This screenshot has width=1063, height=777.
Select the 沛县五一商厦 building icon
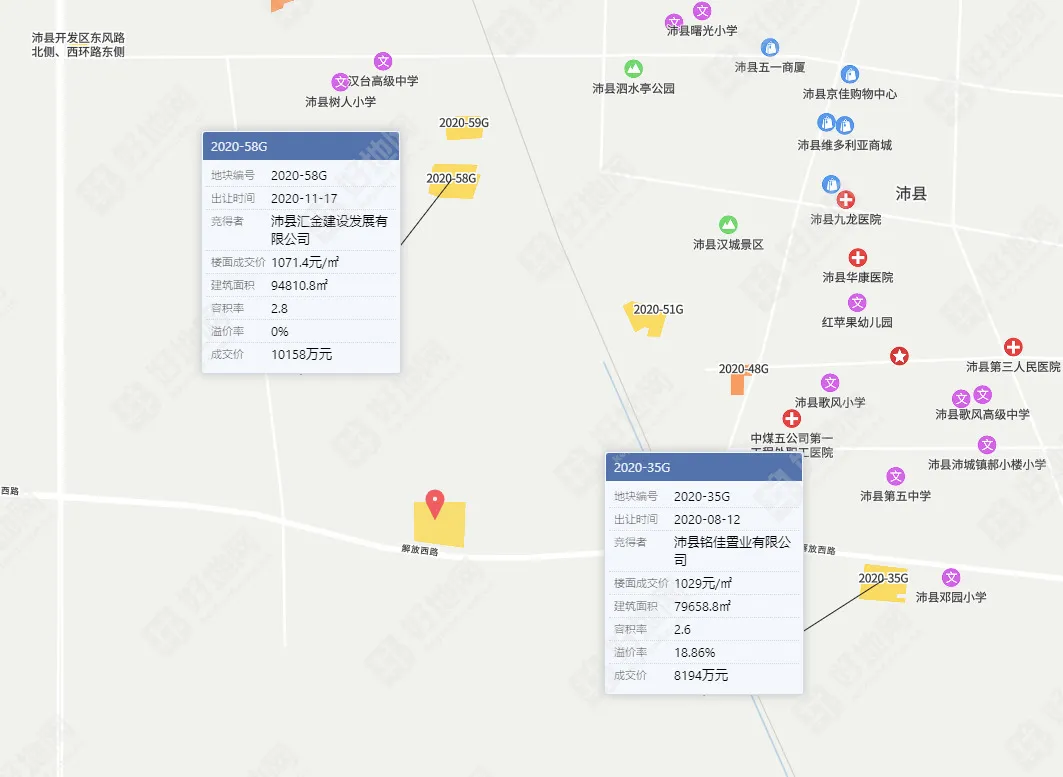pyautogui.click(x=771, y=47)
